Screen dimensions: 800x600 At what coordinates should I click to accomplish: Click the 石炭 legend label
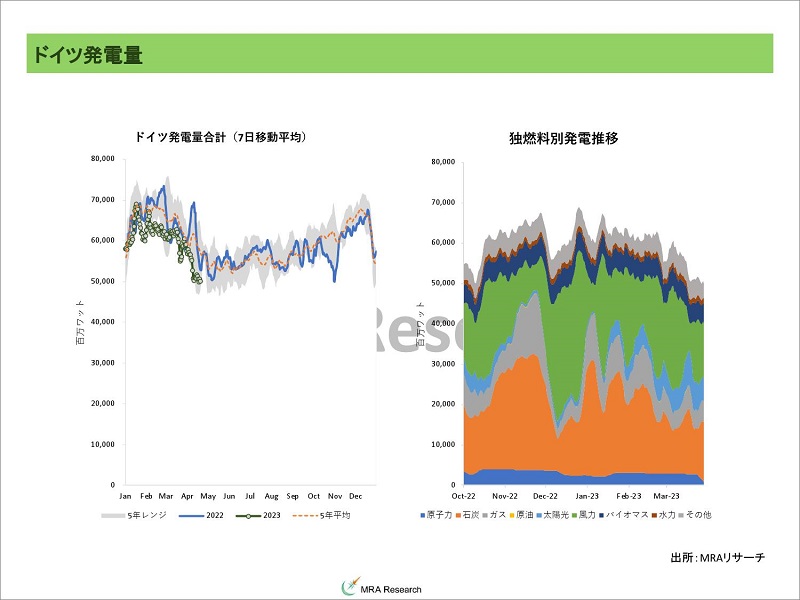(470, 515)
